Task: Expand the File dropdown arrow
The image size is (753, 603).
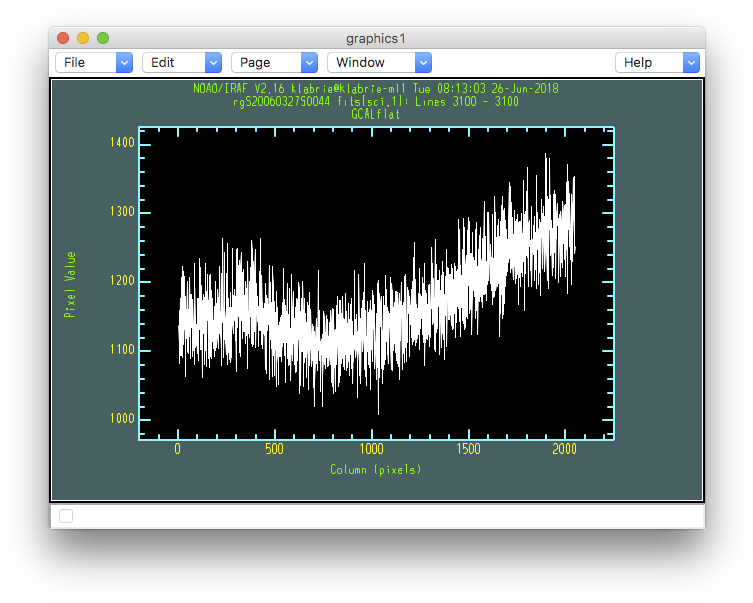Action: [124, 62]
